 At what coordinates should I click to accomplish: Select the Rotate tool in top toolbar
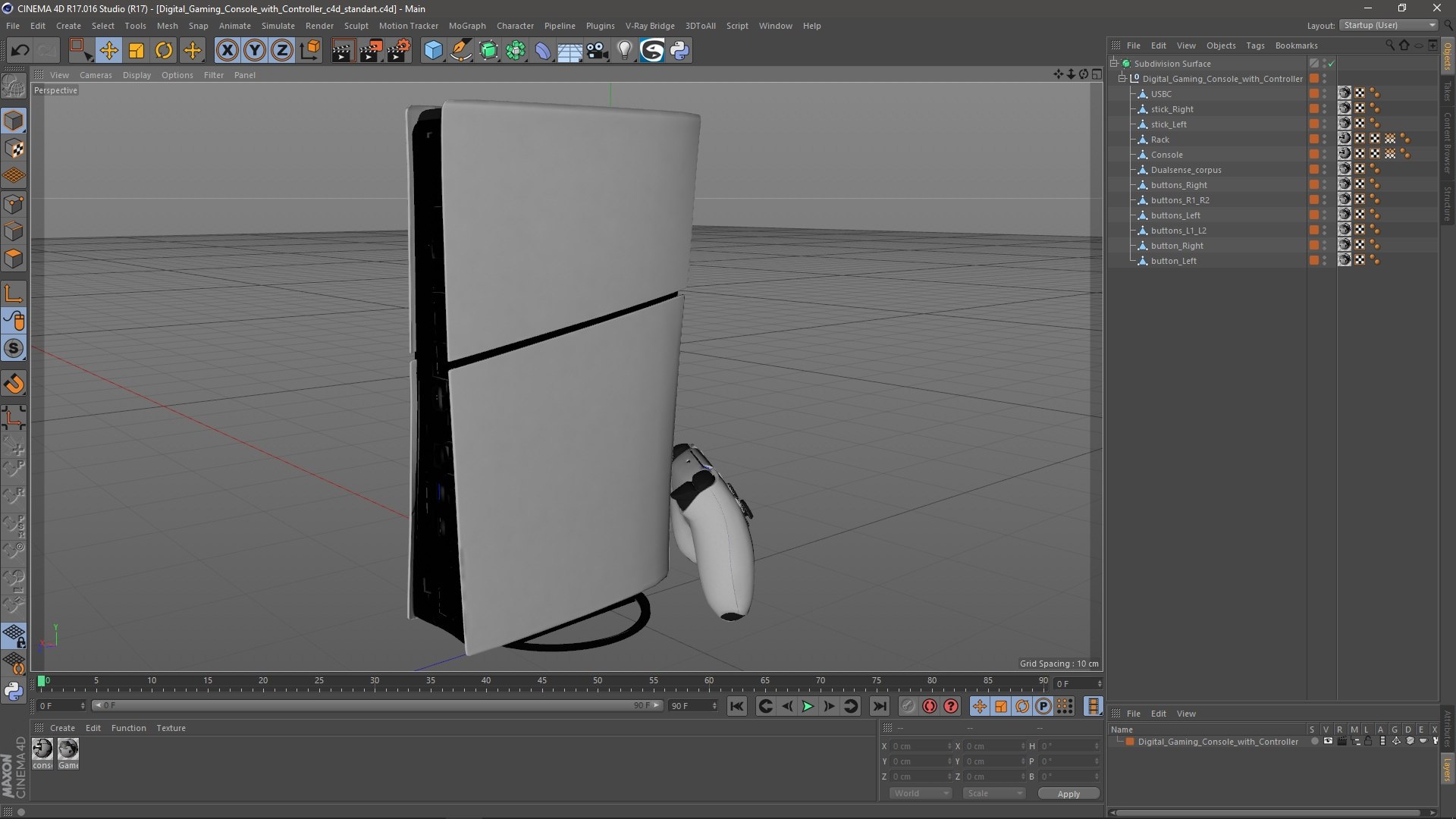click(164, 51)
